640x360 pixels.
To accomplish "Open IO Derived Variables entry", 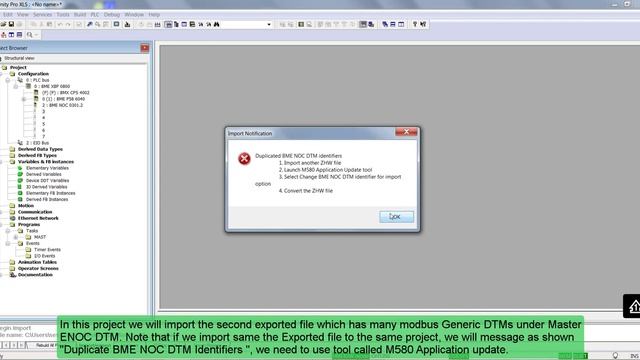I will click(46, 187).
